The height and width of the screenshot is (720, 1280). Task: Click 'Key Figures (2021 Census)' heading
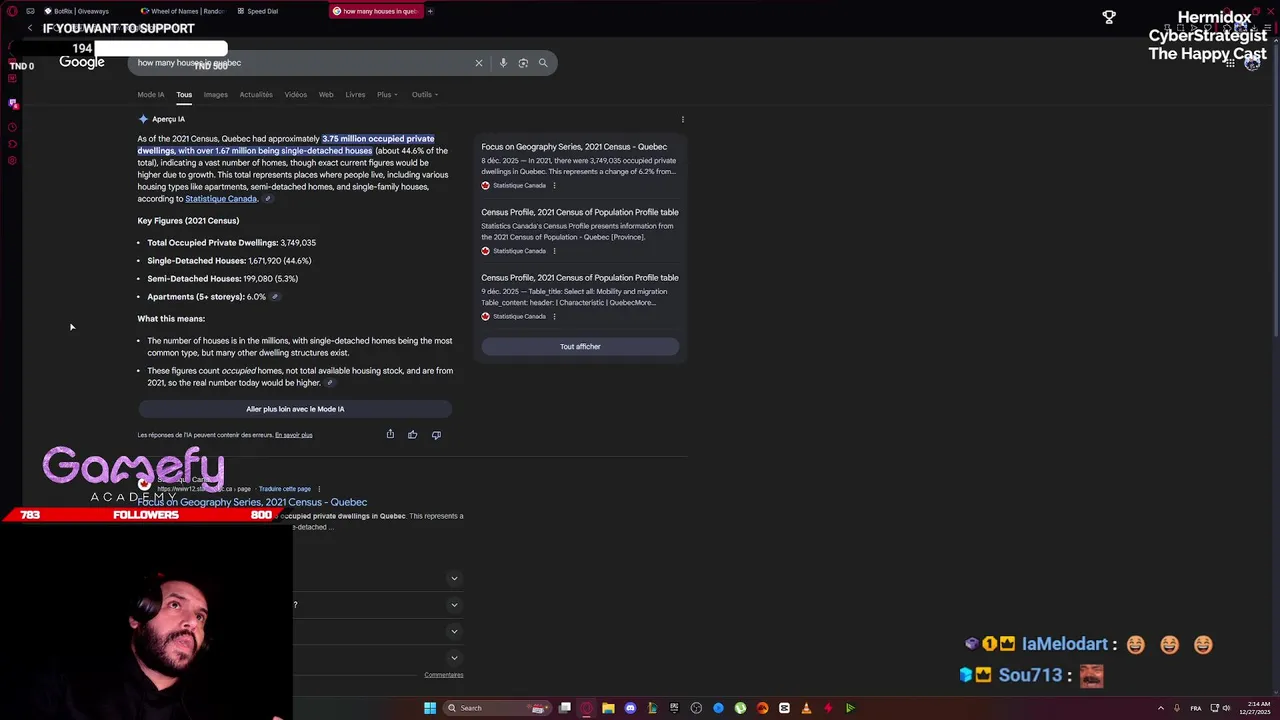(188, 221)
